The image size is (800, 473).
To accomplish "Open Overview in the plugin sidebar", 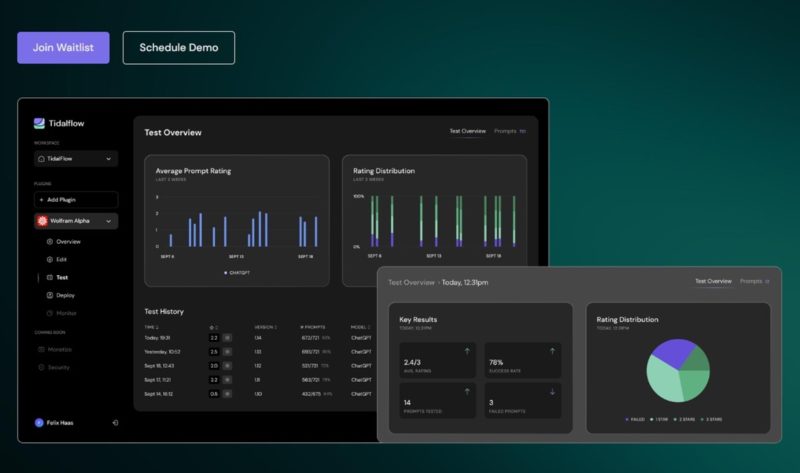I will 64,242.
